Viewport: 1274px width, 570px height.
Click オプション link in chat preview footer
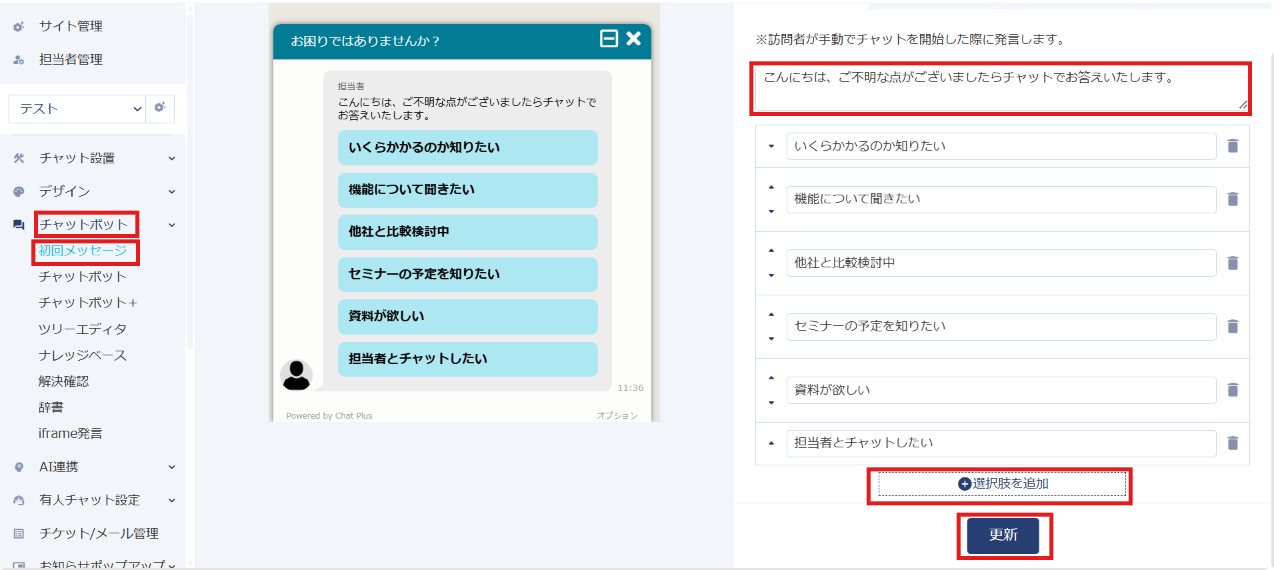(x=617, y=415)
